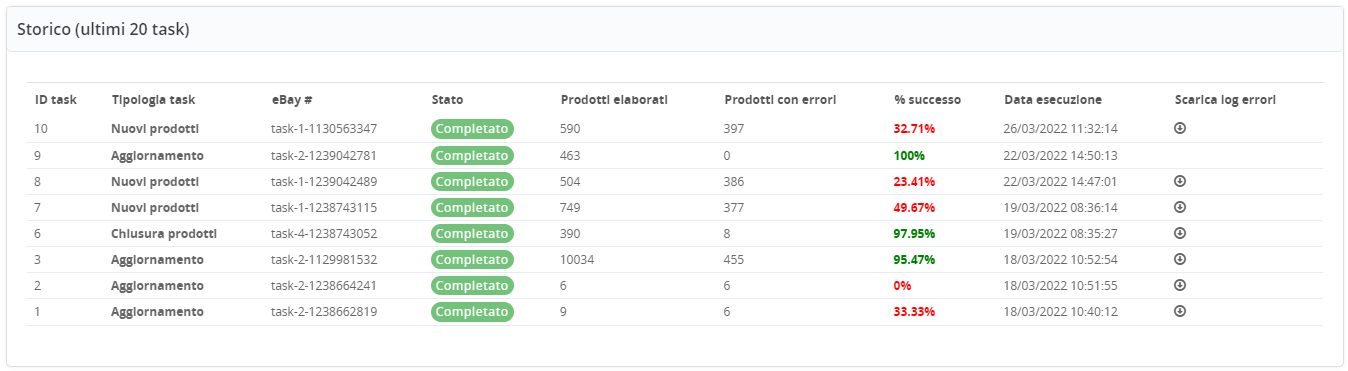Image resolution: width=1348 pixels, height=371 pixels.
Task: Click the Completato badge for task 7
Action: tap(472, 207)
